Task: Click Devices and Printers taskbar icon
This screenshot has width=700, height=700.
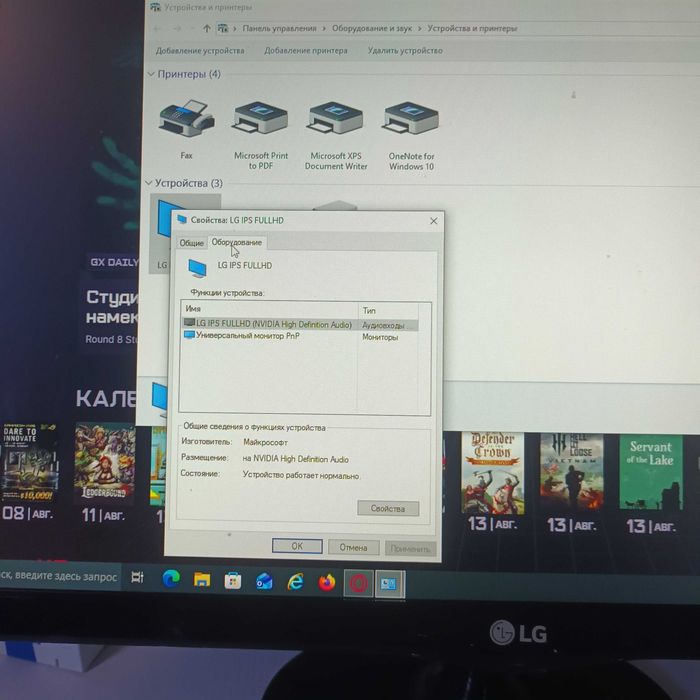Action: pos(390,584)
